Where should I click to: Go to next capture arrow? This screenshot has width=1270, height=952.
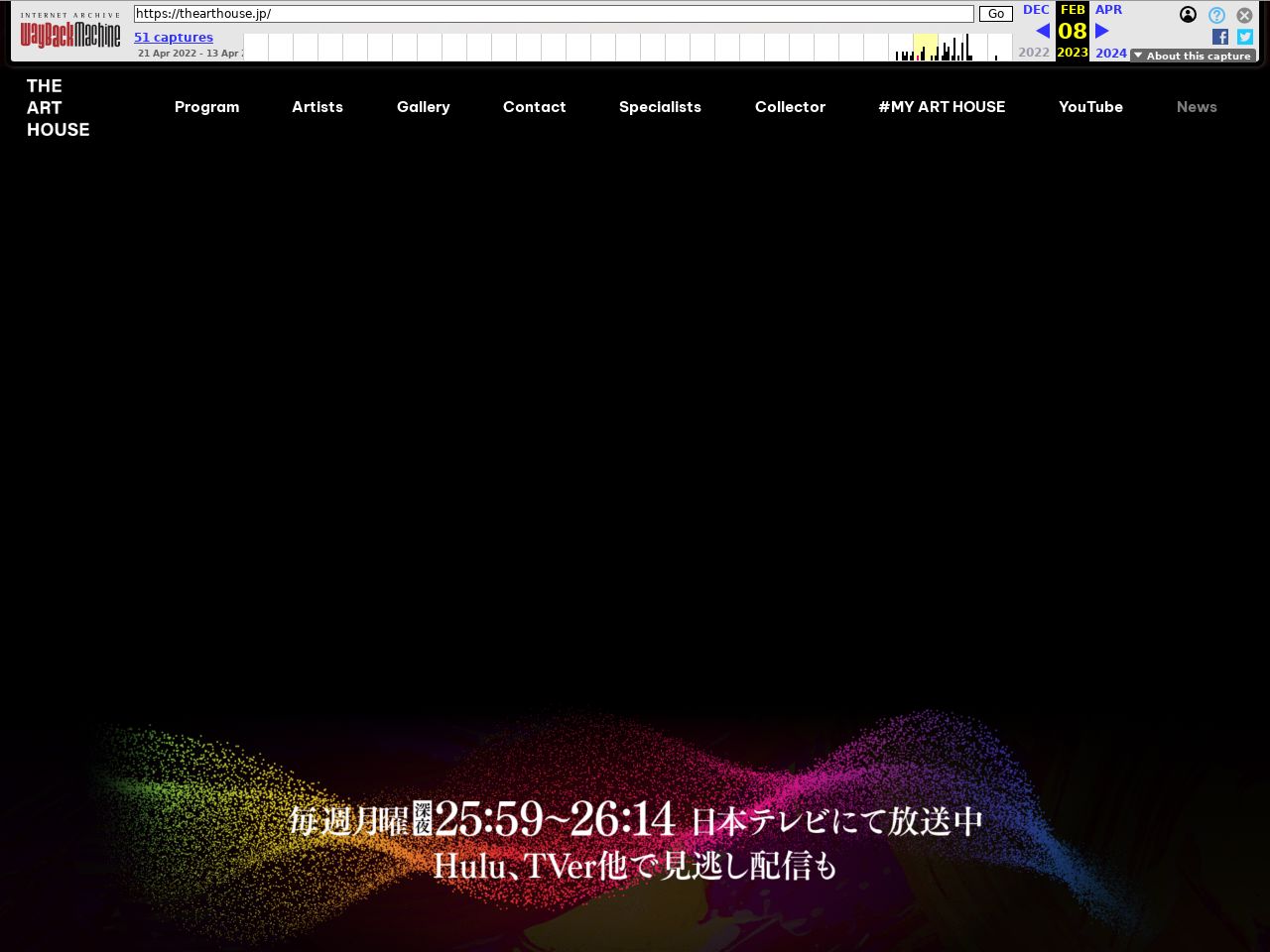pos(1102,31)
